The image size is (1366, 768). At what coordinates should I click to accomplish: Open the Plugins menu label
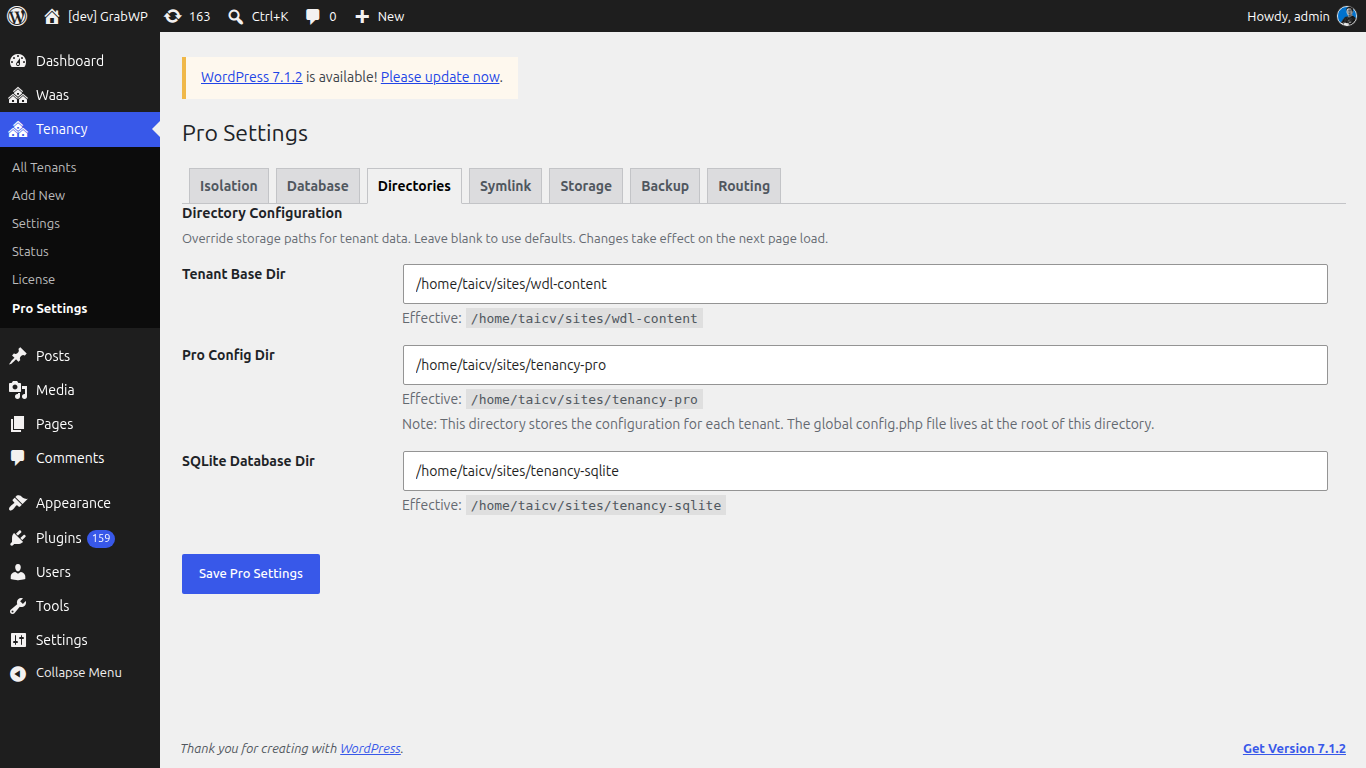click(59, 538)
